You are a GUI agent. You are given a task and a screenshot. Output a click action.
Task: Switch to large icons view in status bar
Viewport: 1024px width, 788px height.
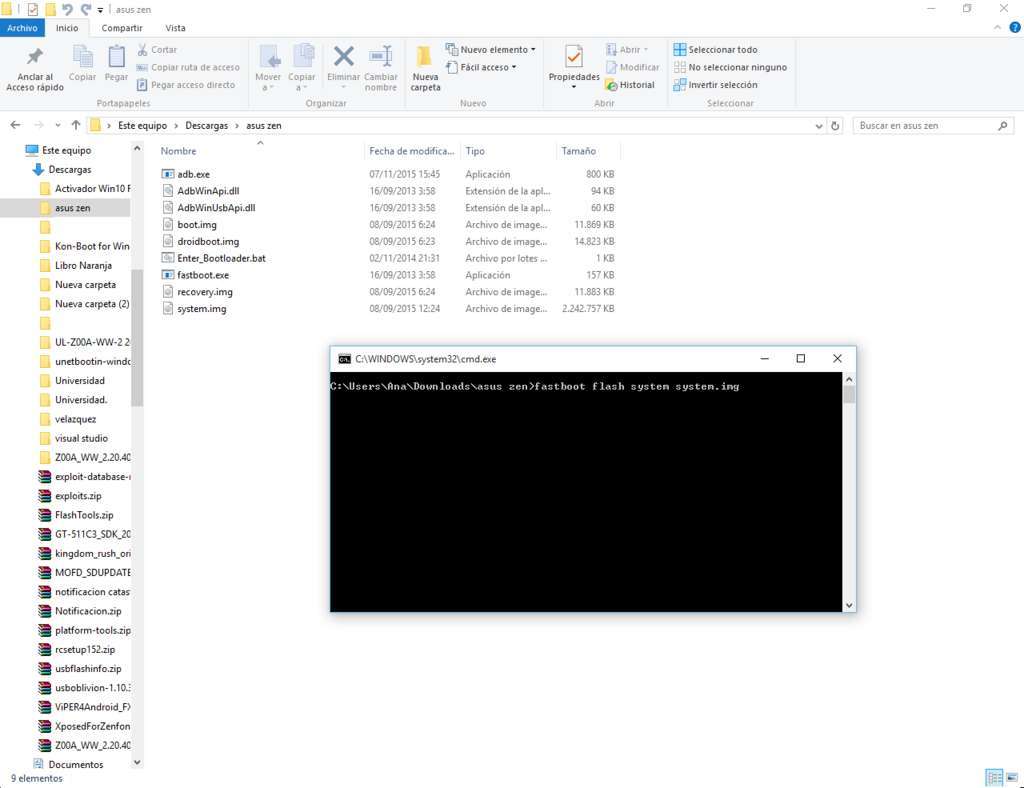coord(1012,778)
